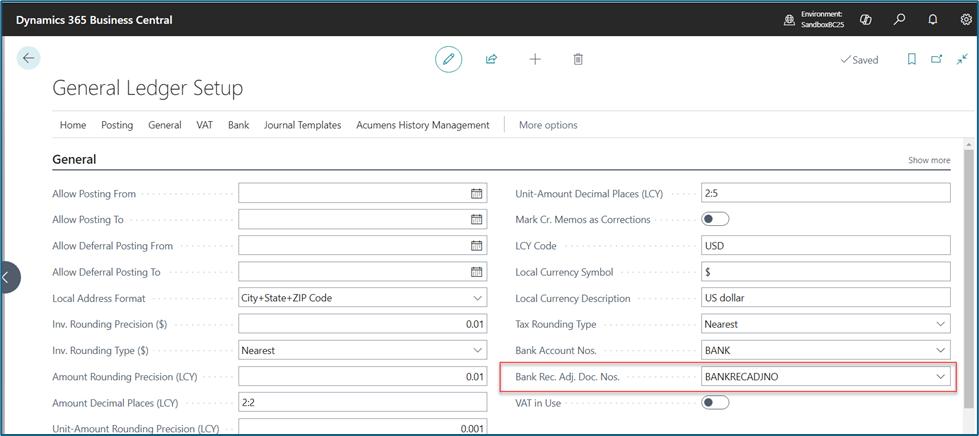Click the back arrow button
979x436 pixels.
[28, 58]
